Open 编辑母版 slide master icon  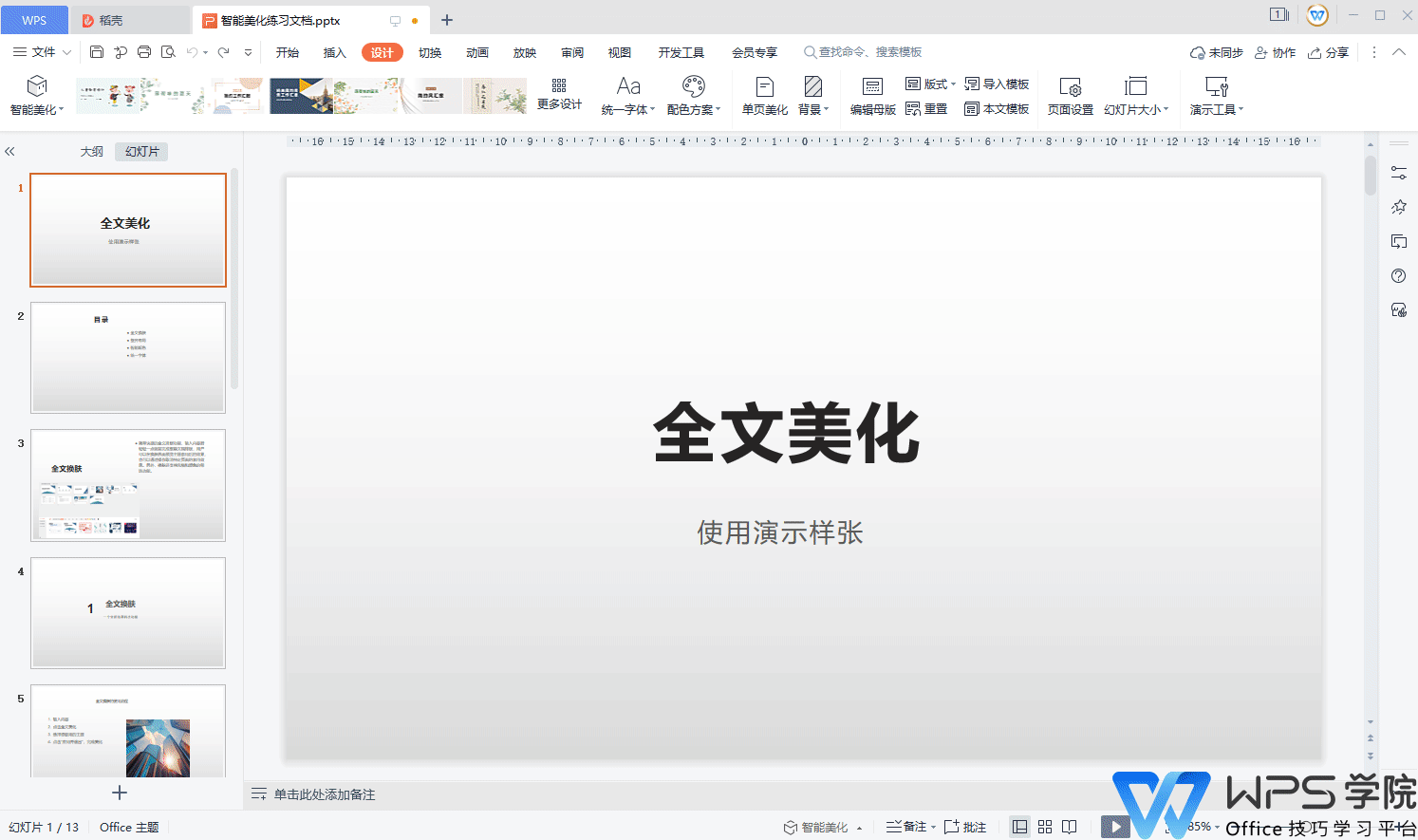tap(873, 86)
